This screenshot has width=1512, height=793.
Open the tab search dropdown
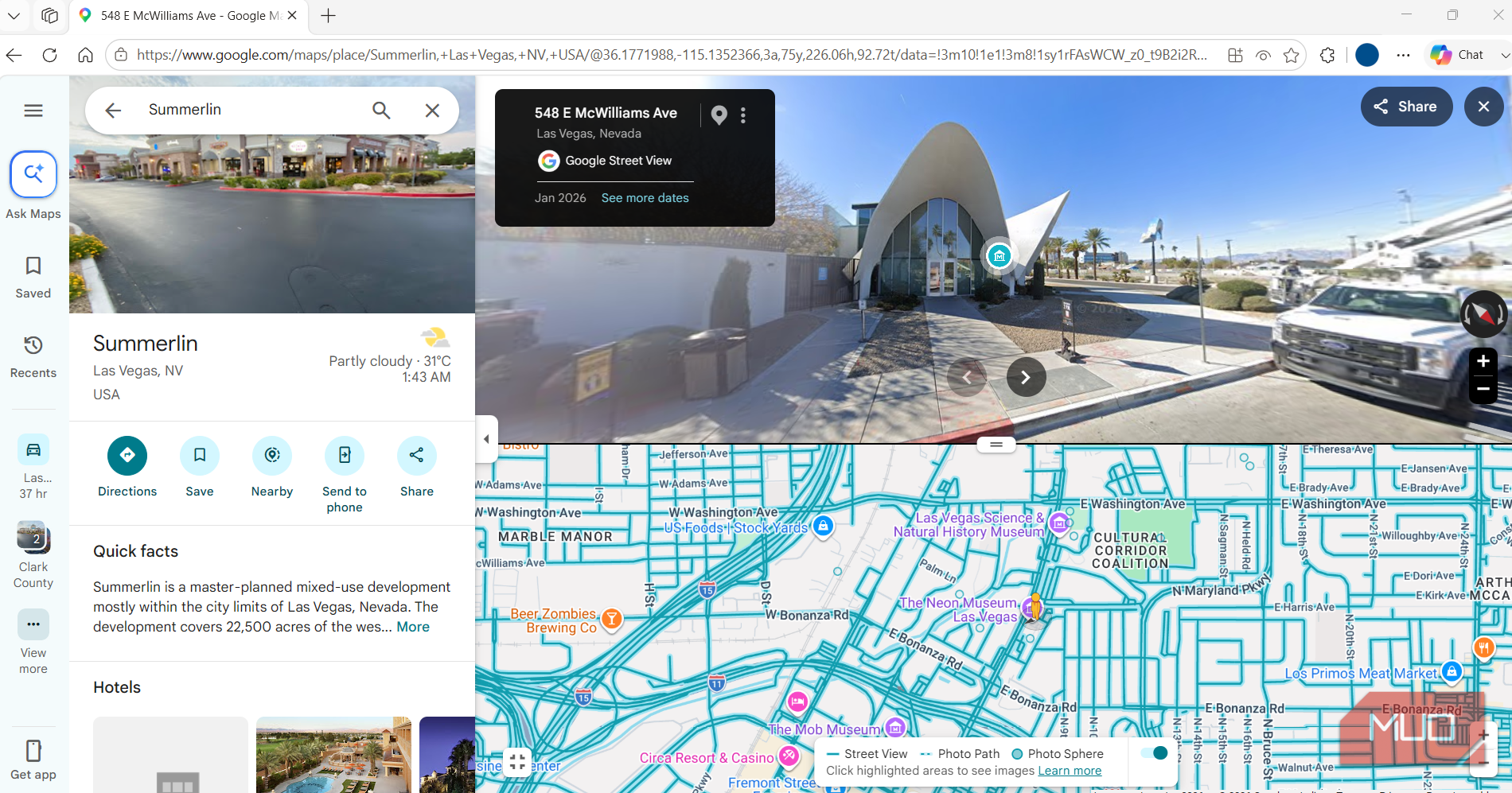pyautogui.click(x=14, y=15)
